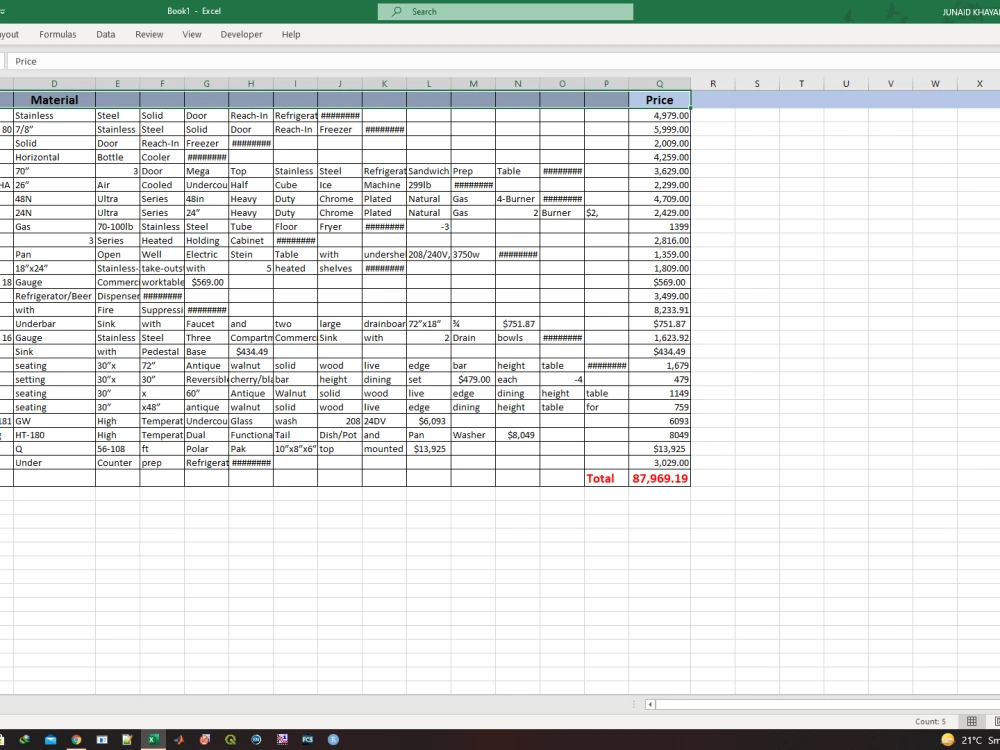Select the 70-100lb cell
This screenshot has width=1000, height=750.
tap(117, 226)
